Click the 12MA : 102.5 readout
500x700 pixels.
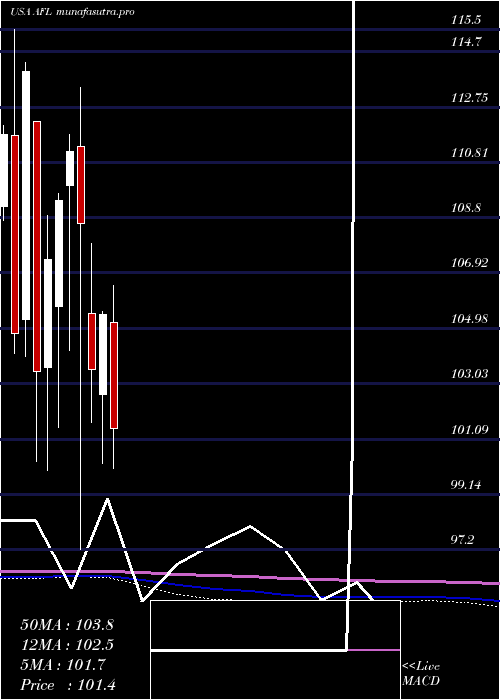67,645
